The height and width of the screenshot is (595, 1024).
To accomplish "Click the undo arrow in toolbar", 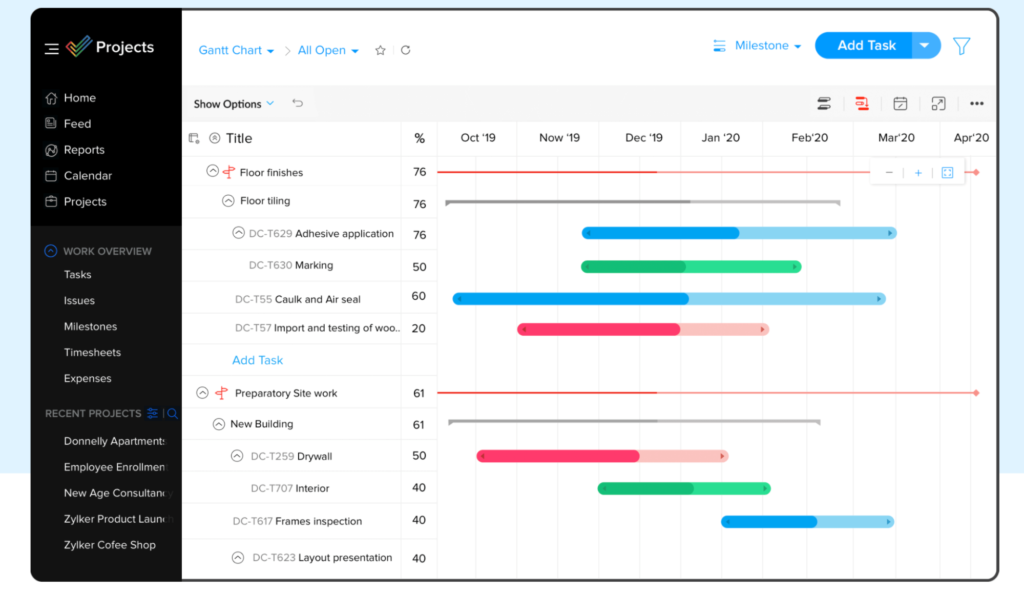I will coord(298,103).
